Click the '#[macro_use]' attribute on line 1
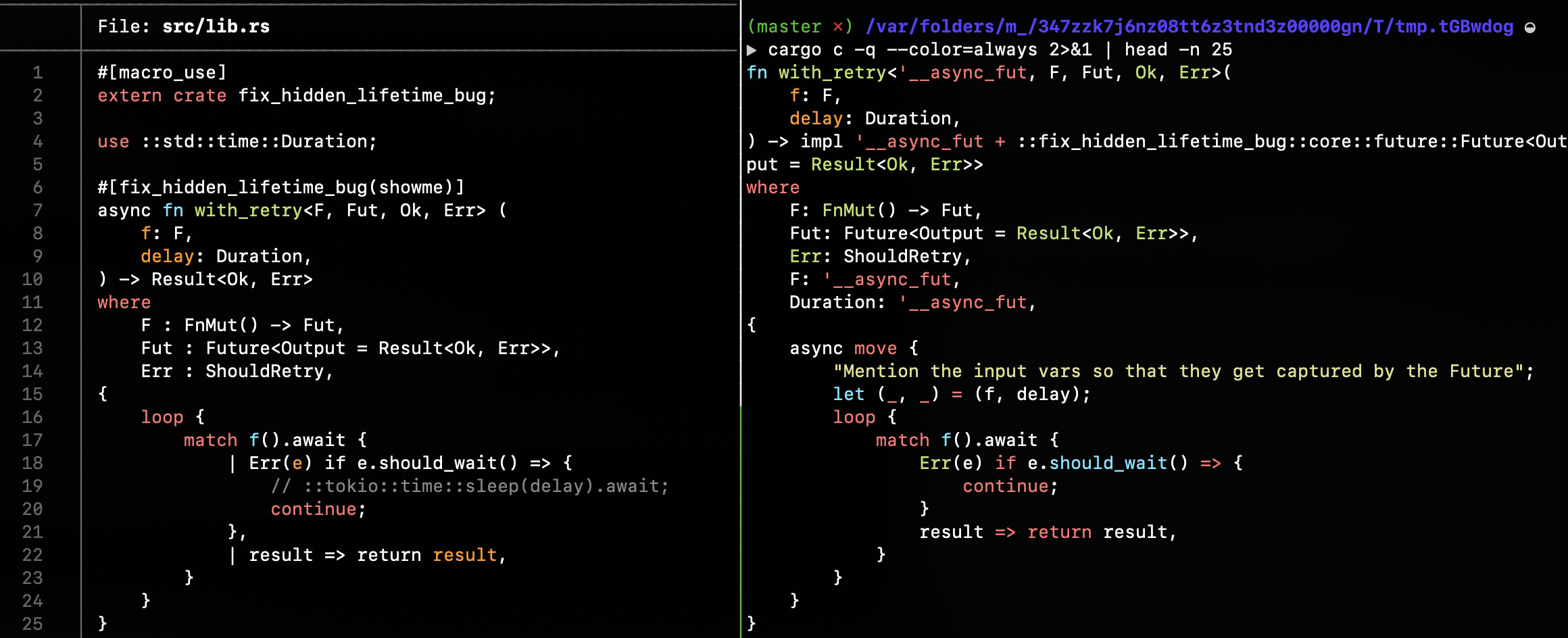Image resolution: width=1568 pixels, height=638 pixels. point(162,72)
